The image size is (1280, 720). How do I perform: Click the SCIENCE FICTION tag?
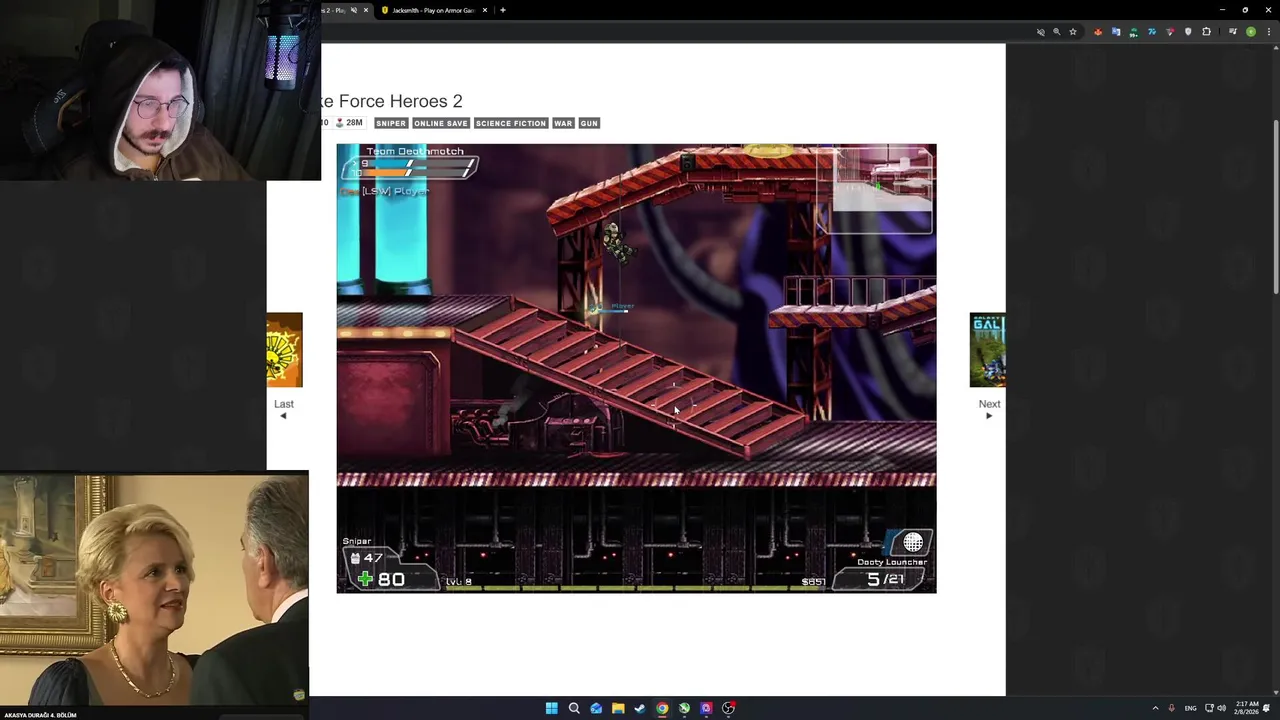click(511, 123)
